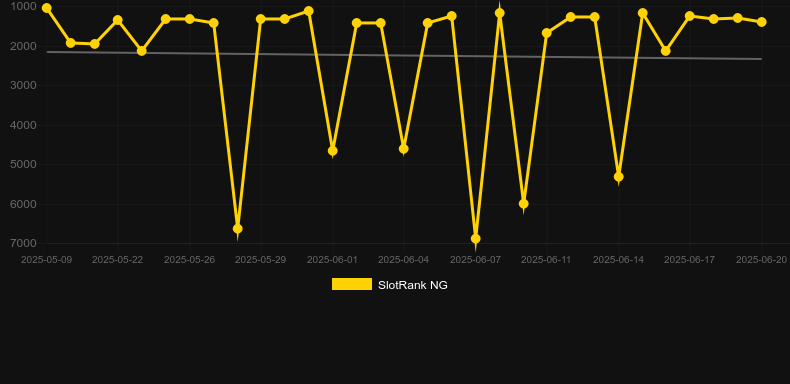Click the 2025-06-20 x-axis date label
The height and width of the screenshot is (384, 790).
pos(761,260)
